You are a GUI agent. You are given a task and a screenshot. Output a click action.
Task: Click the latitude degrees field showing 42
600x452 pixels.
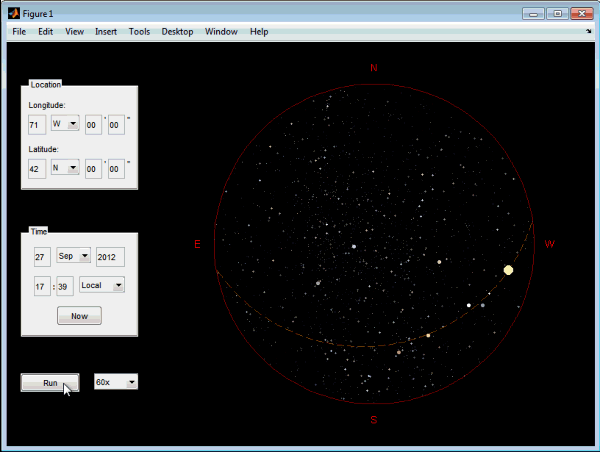tap(37, 168)
